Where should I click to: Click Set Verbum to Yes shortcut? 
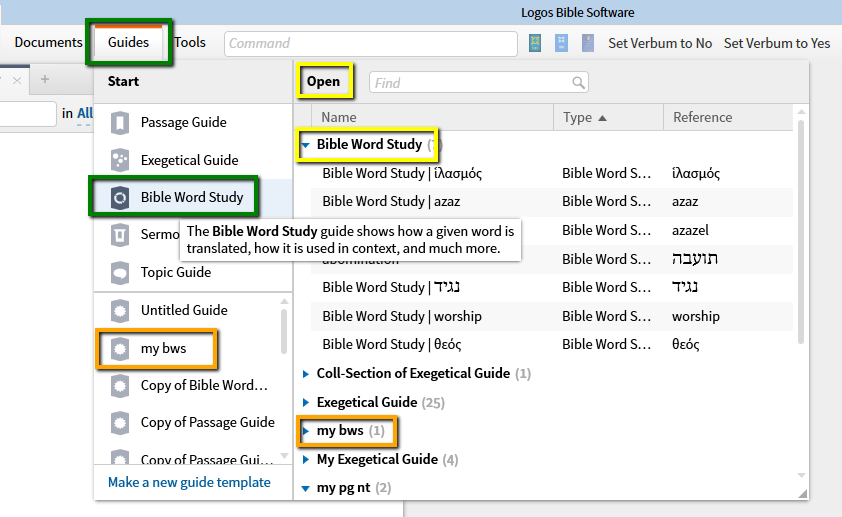(776, 43)
